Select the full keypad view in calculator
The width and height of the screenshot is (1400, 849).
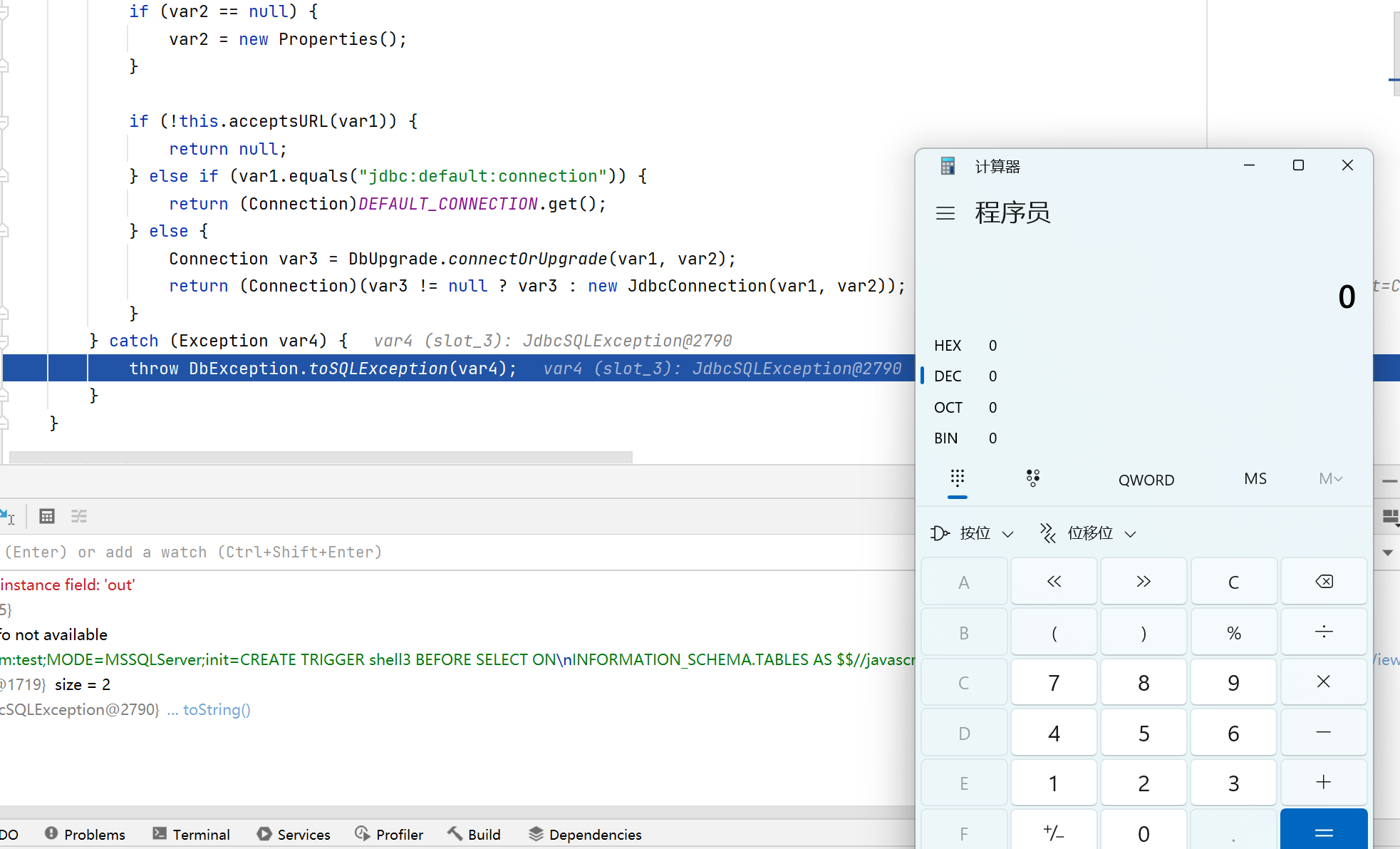click(x=958, y=478)
